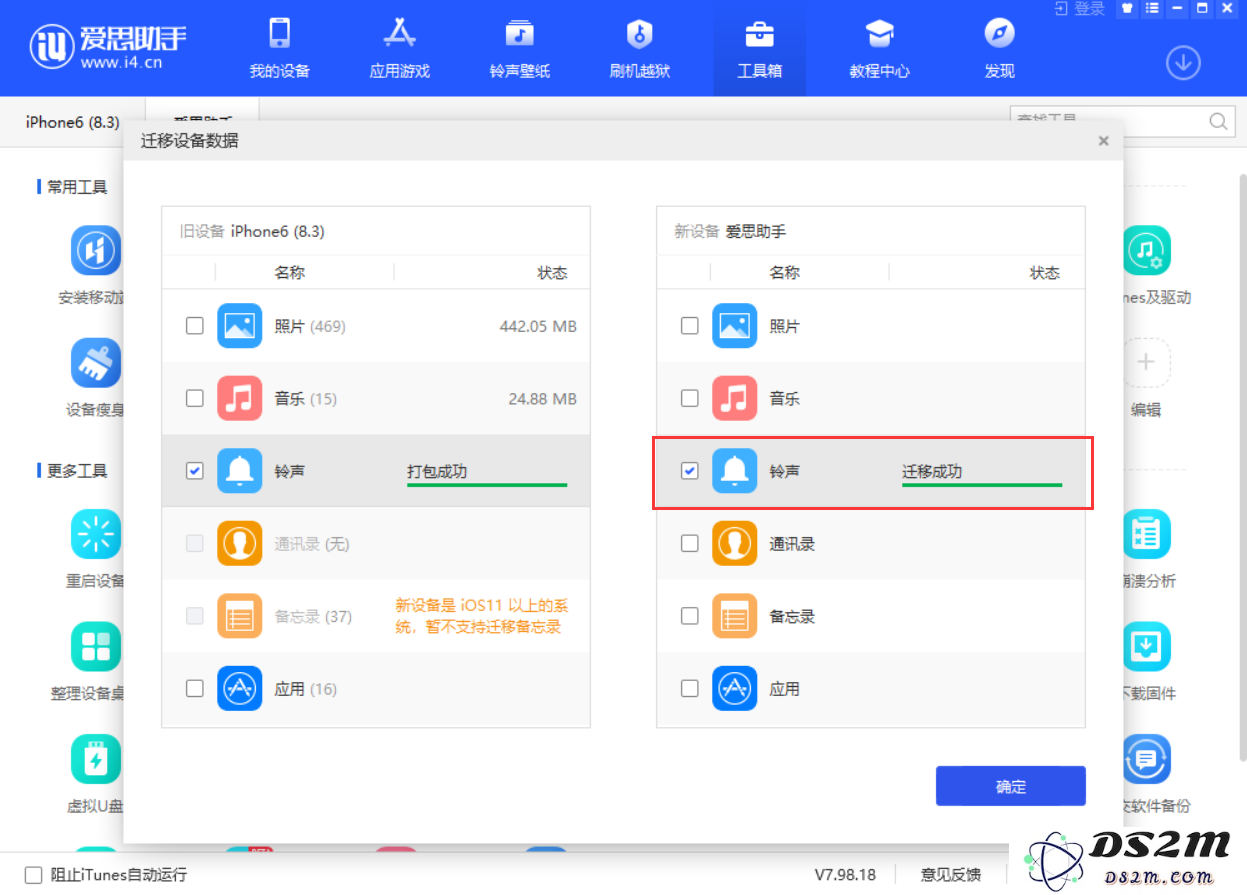
Task: Open 虚拟U盘 tool icon
Action: click(96, 759)
